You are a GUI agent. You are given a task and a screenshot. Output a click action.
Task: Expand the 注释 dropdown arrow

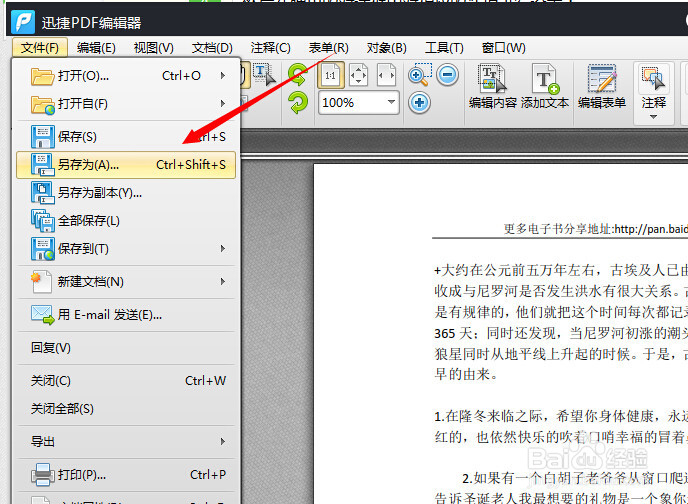click(x=653, y=117)
